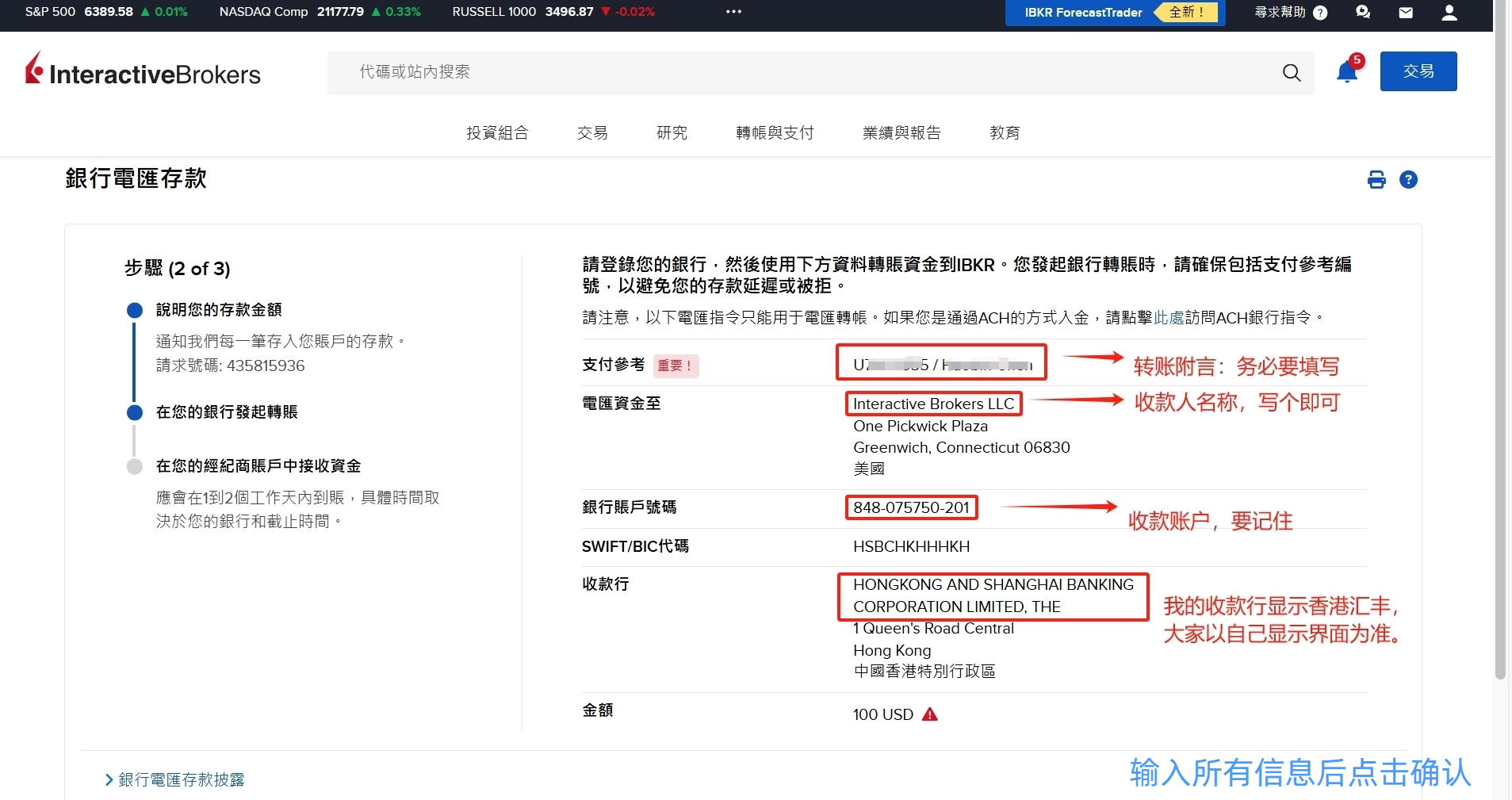Click the search magnifier icon
Viewport: 1512px width, 800px height.
click(x=1292, y=73)
